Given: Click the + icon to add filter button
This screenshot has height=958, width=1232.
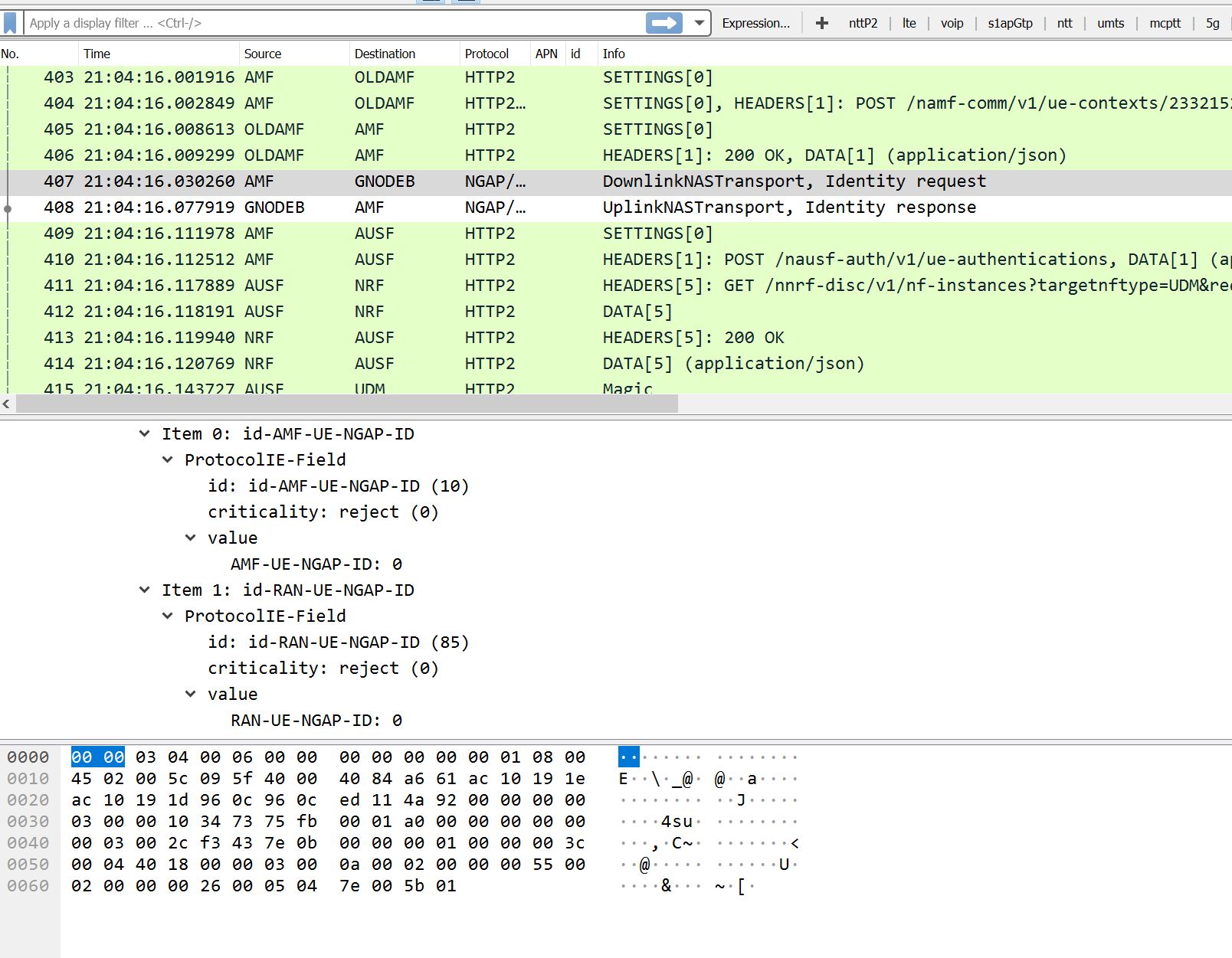Looking at the screenshot, I should pos(821,23).
